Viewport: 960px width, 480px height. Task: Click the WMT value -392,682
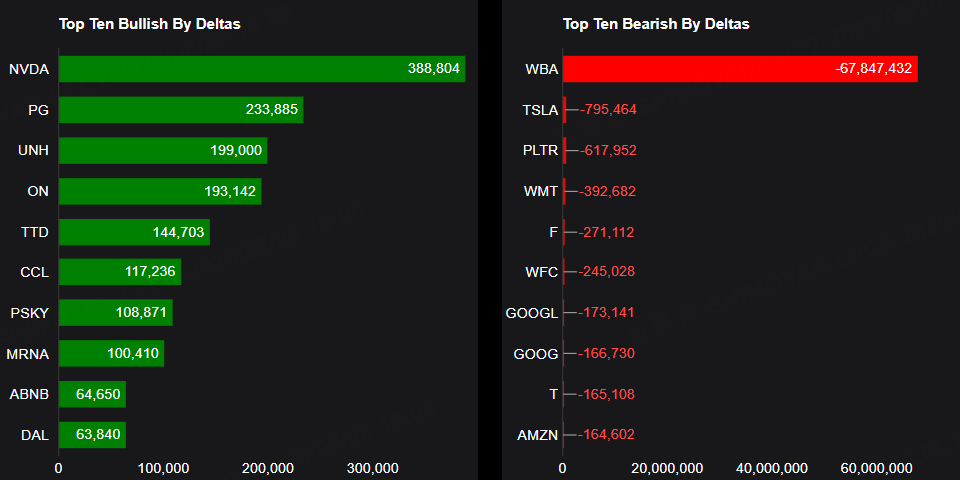tap(608, 191)
